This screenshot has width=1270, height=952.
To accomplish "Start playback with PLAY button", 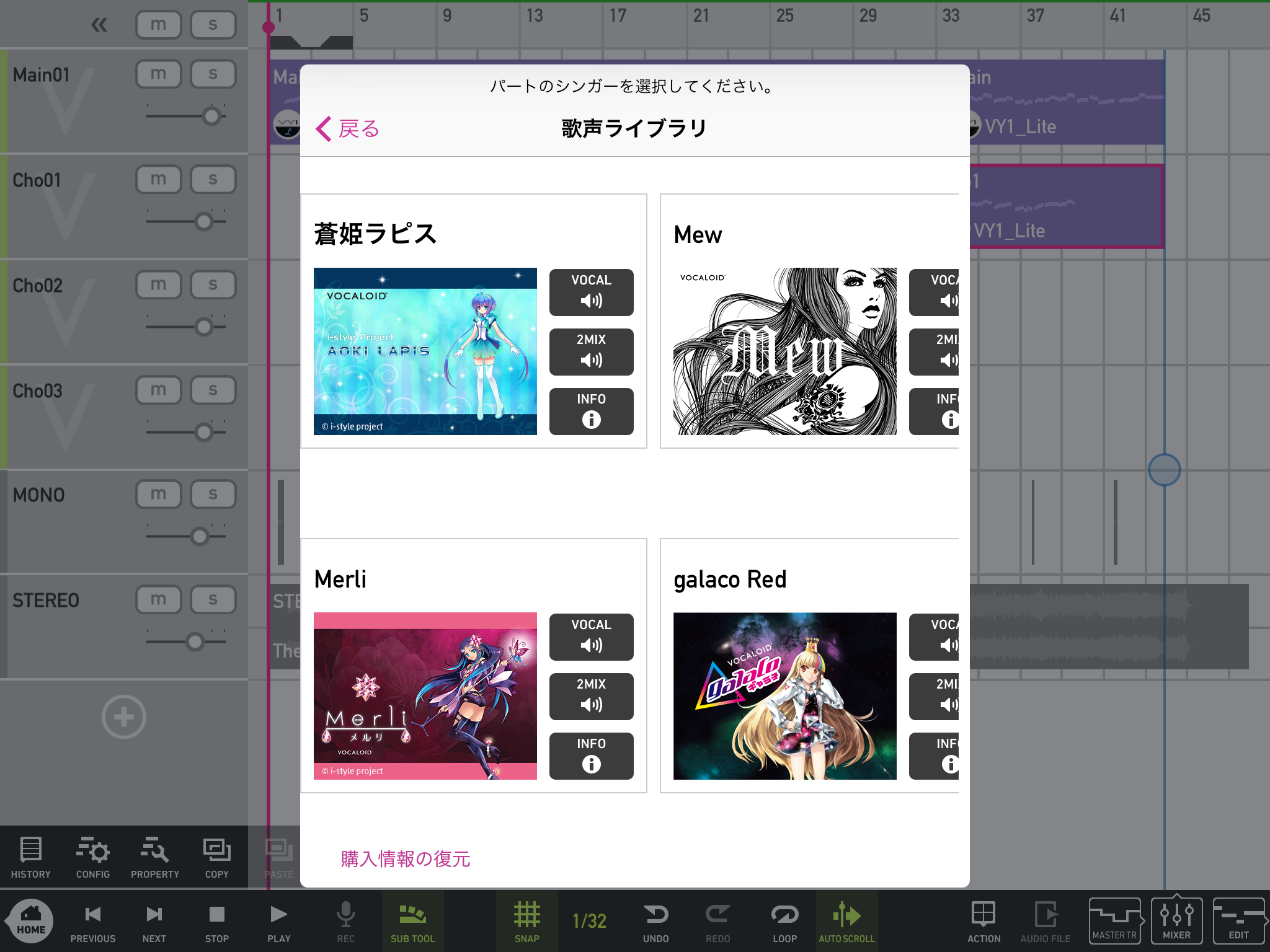I will click(x=279, y=922).
